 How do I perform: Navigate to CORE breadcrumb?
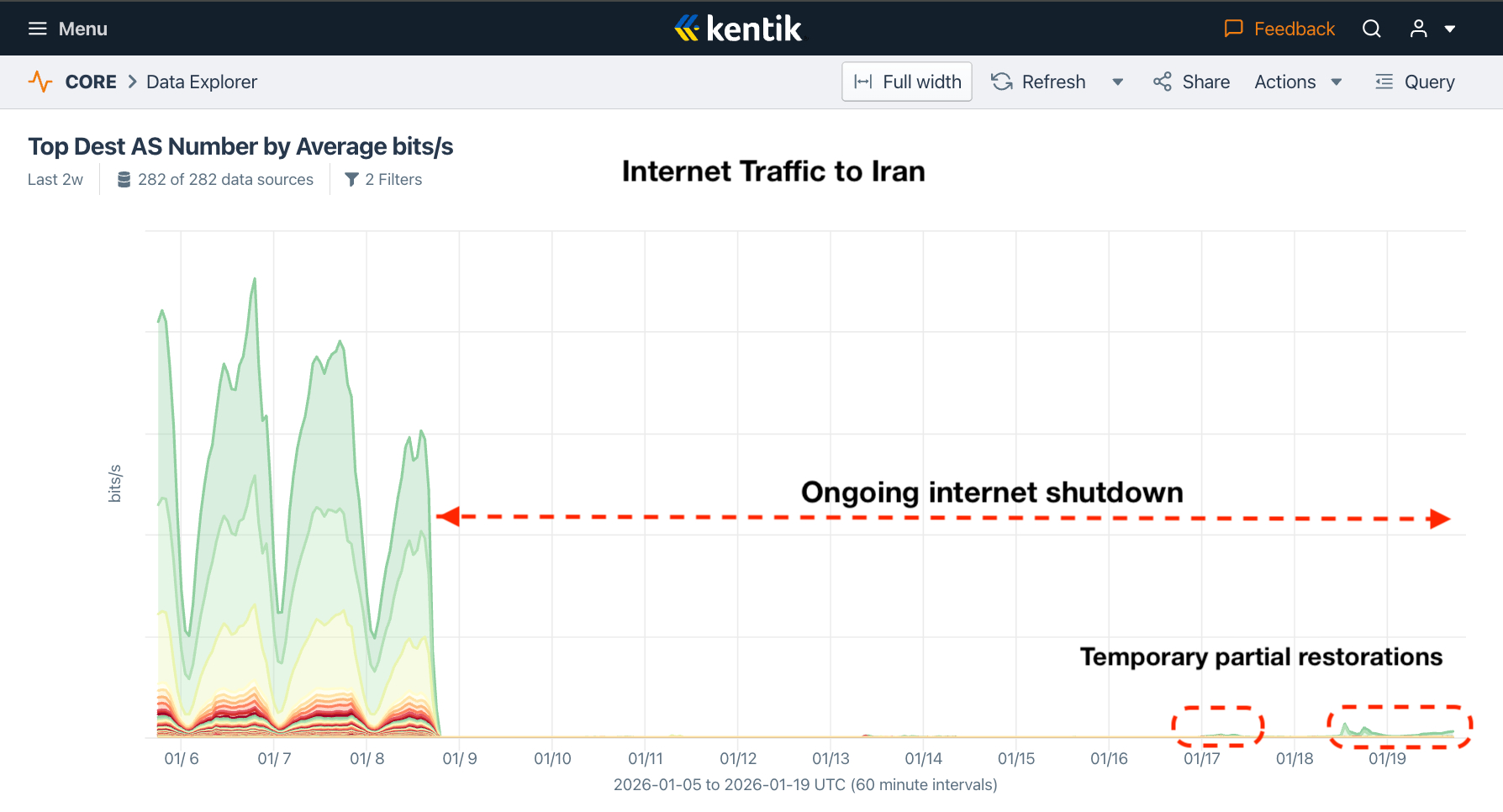coord(91,82)
